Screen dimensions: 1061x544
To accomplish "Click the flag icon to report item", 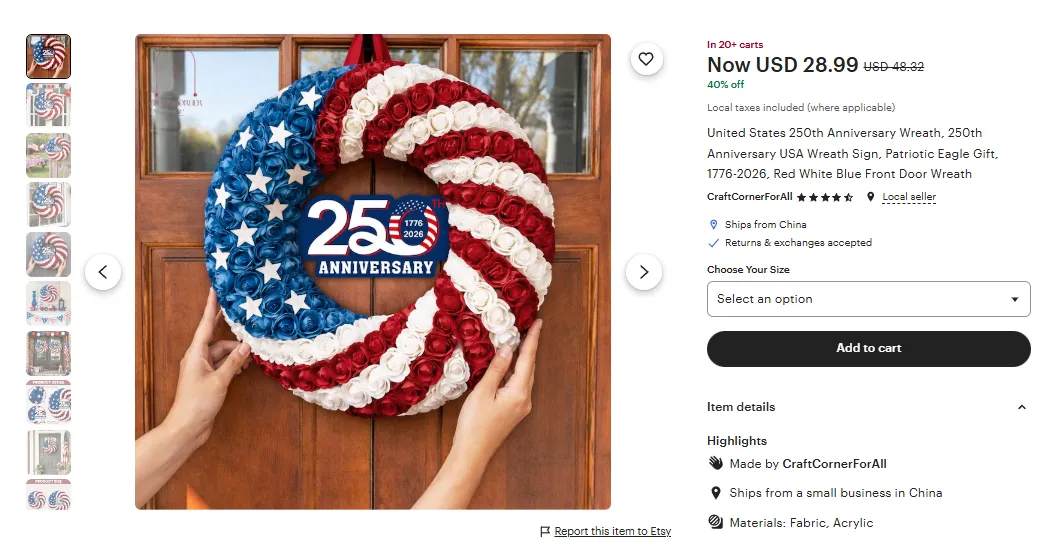I will [x=545, y=532].
